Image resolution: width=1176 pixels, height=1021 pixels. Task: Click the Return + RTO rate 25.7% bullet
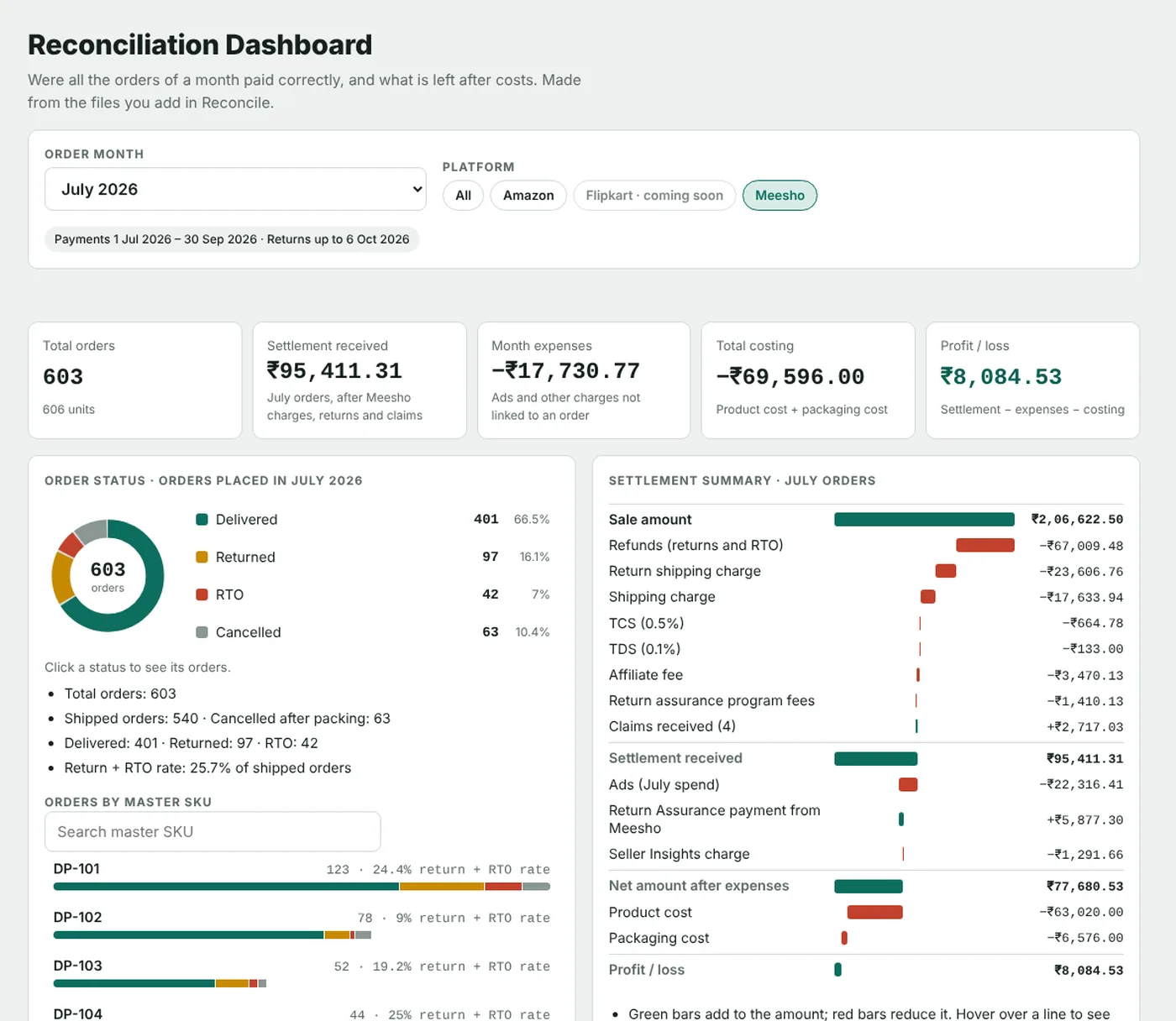(x=207, y=768)
